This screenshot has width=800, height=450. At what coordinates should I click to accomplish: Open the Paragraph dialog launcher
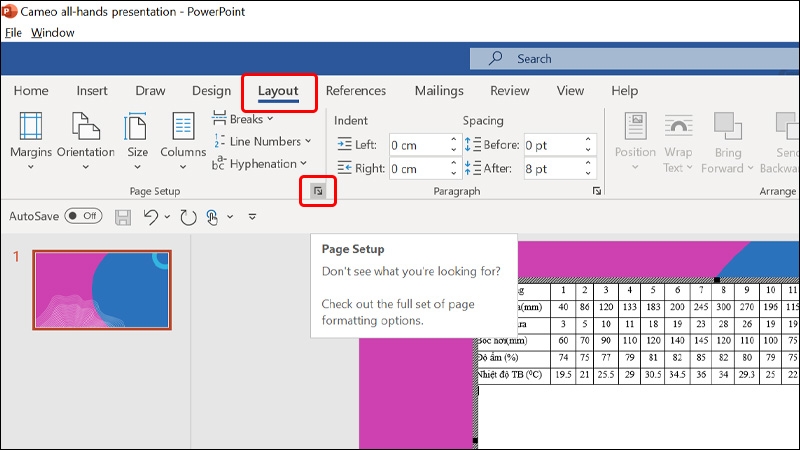click(x=596, y=191)
